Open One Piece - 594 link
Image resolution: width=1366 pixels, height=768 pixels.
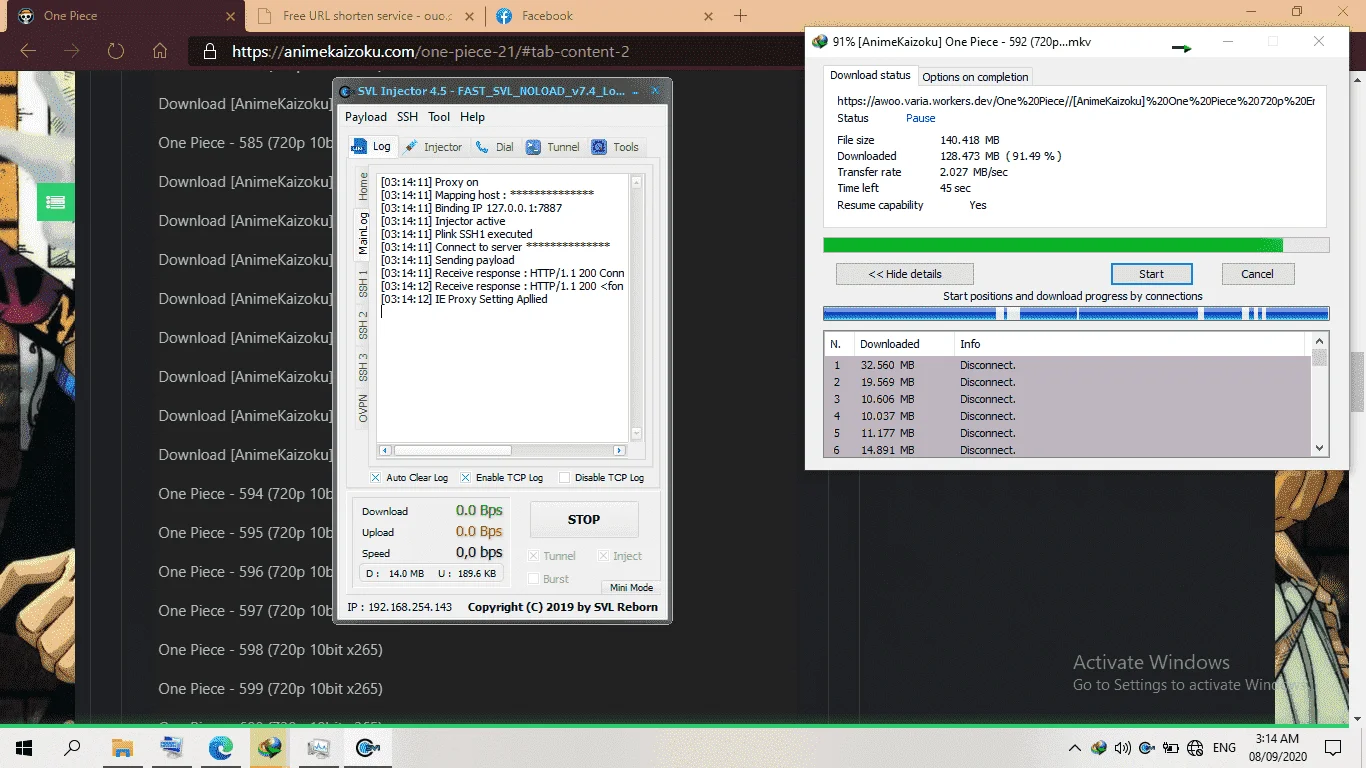click(x=245, y=494)
